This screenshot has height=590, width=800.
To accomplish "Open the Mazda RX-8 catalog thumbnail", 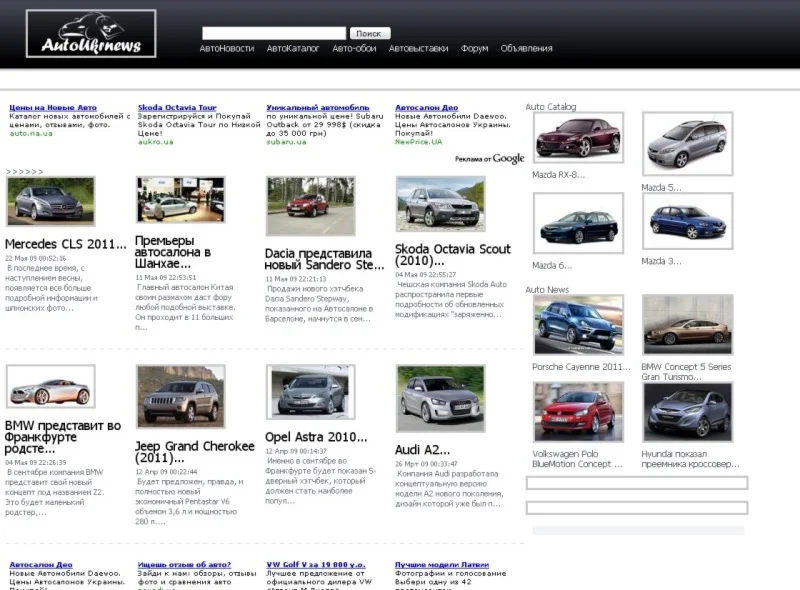I will (x=578, y=138).
